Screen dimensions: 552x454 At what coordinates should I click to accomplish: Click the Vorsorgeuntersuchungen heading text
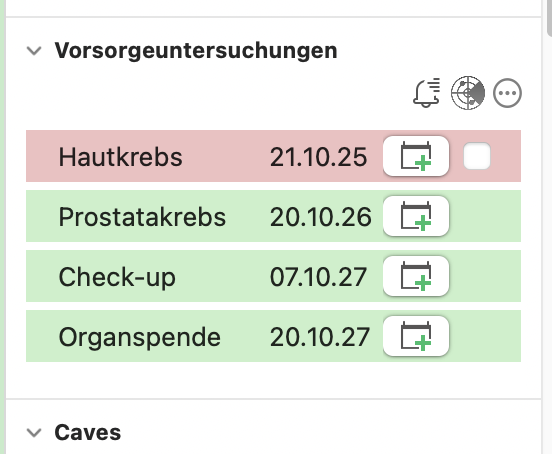coord(196,51)
